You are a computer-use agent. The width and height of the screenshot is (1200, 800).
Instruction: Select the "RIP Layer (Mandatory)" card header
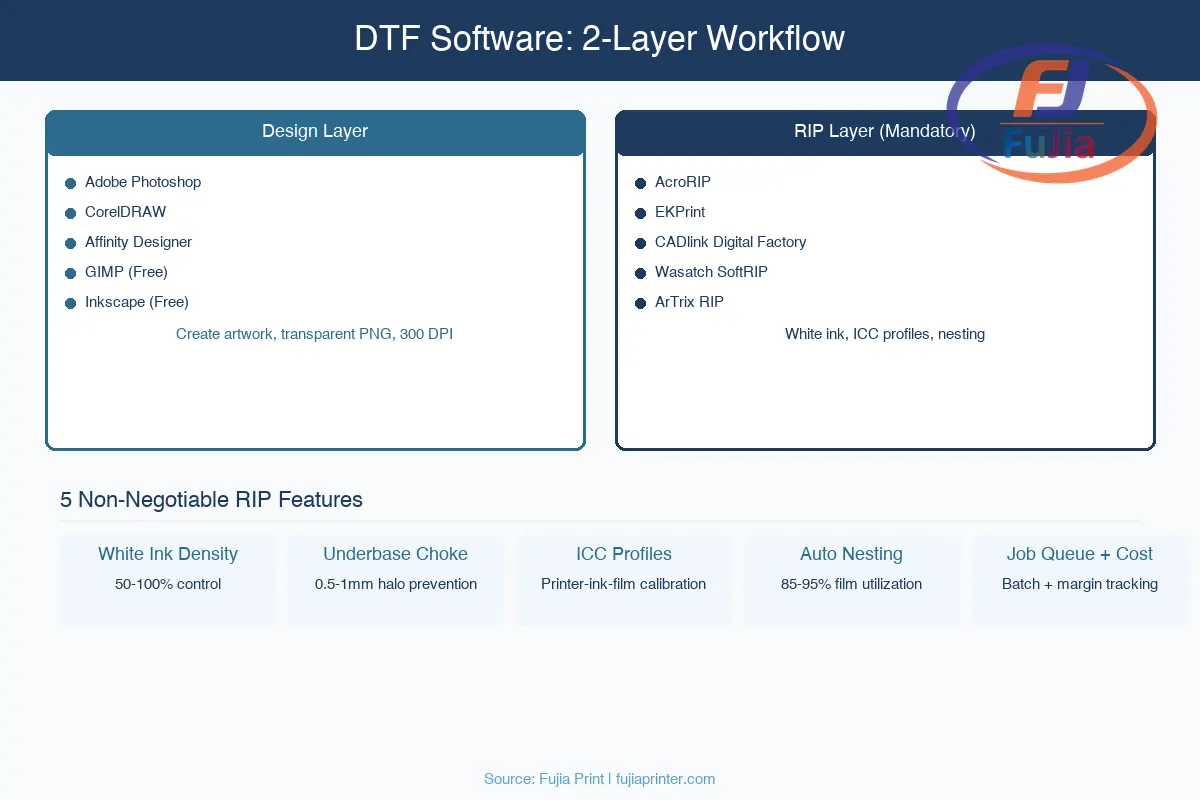[x=885, y=132]
